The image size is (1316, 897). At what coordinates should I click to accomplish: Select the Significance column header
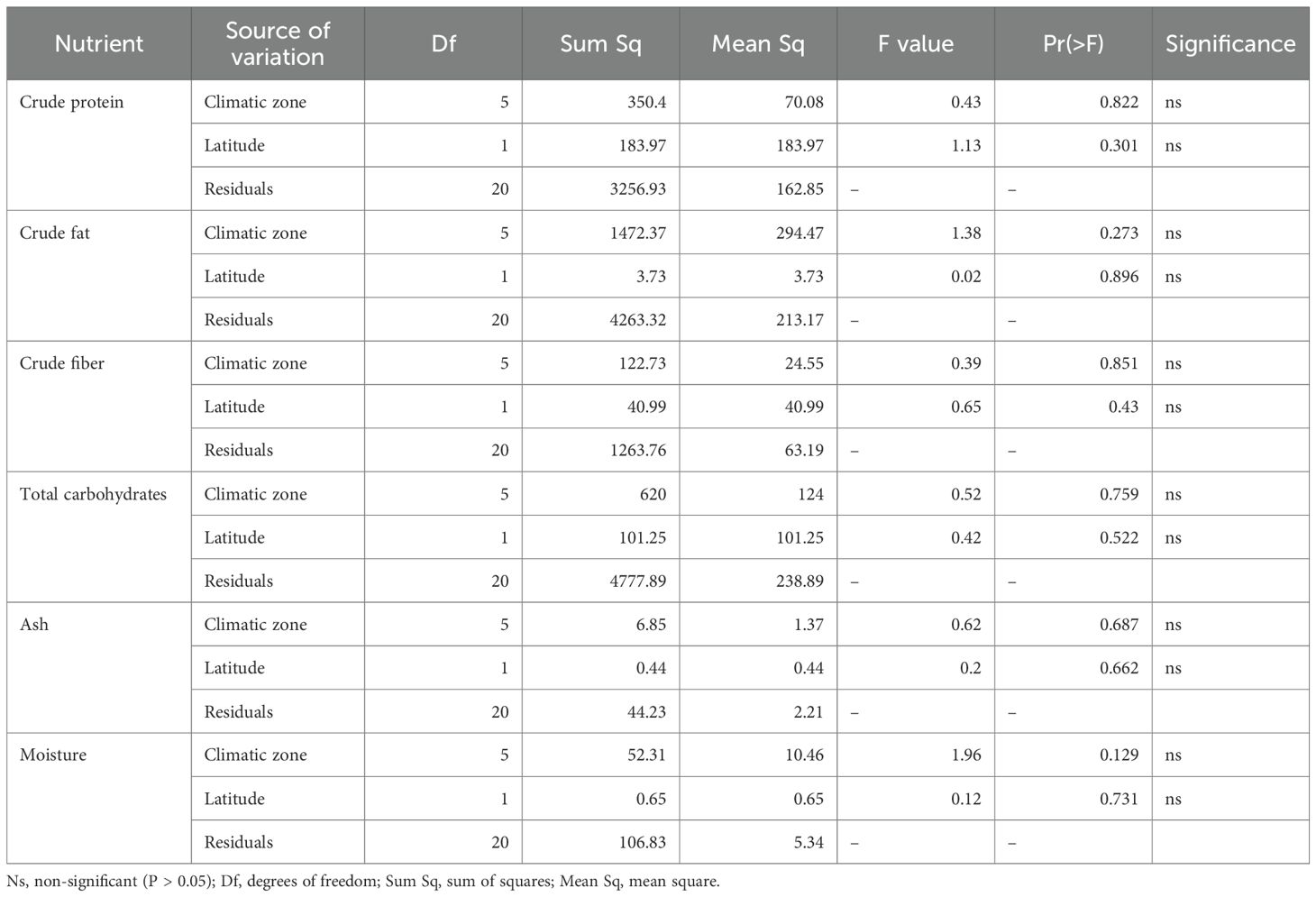tap(1230, 43)
